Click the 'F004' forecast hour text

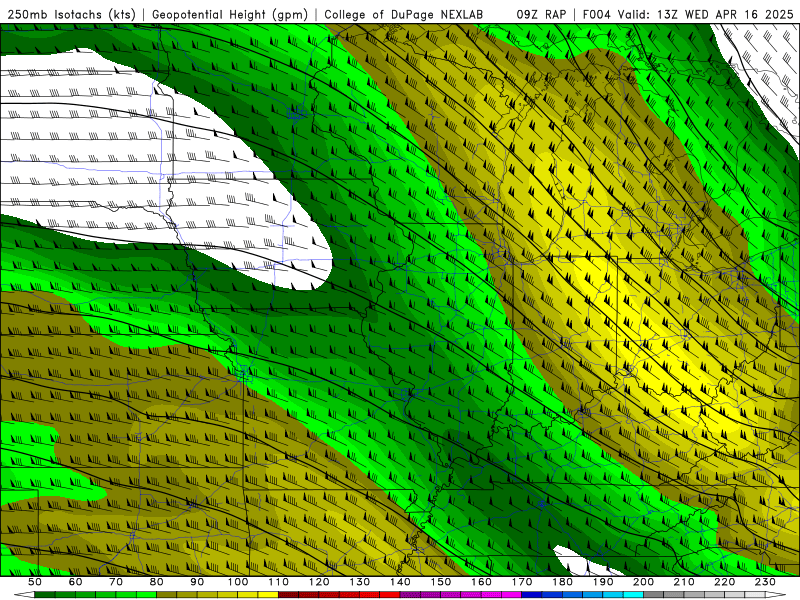[x=597, y=15]
